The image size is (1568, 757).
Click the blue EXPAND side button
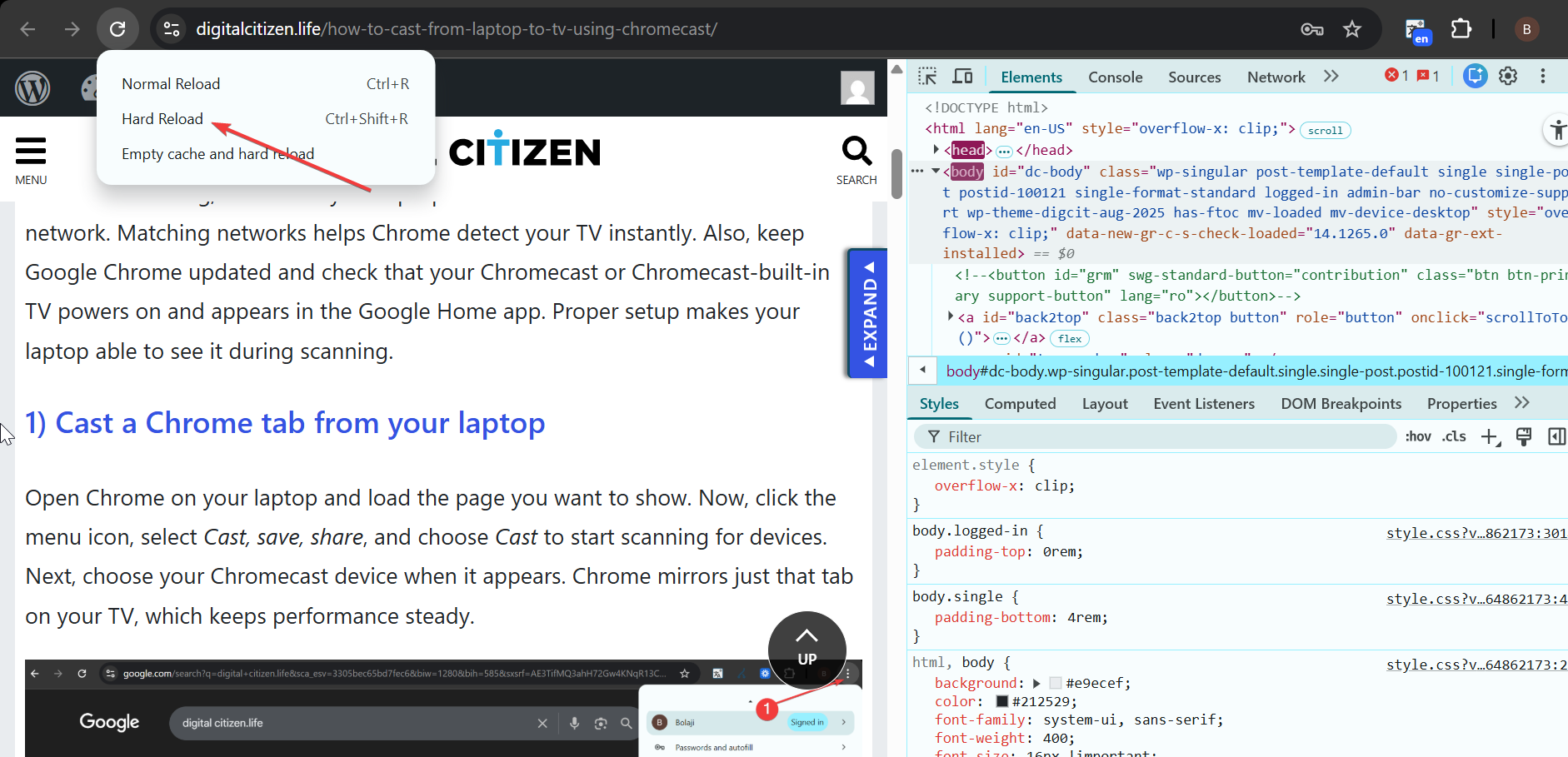pos(867,313)
